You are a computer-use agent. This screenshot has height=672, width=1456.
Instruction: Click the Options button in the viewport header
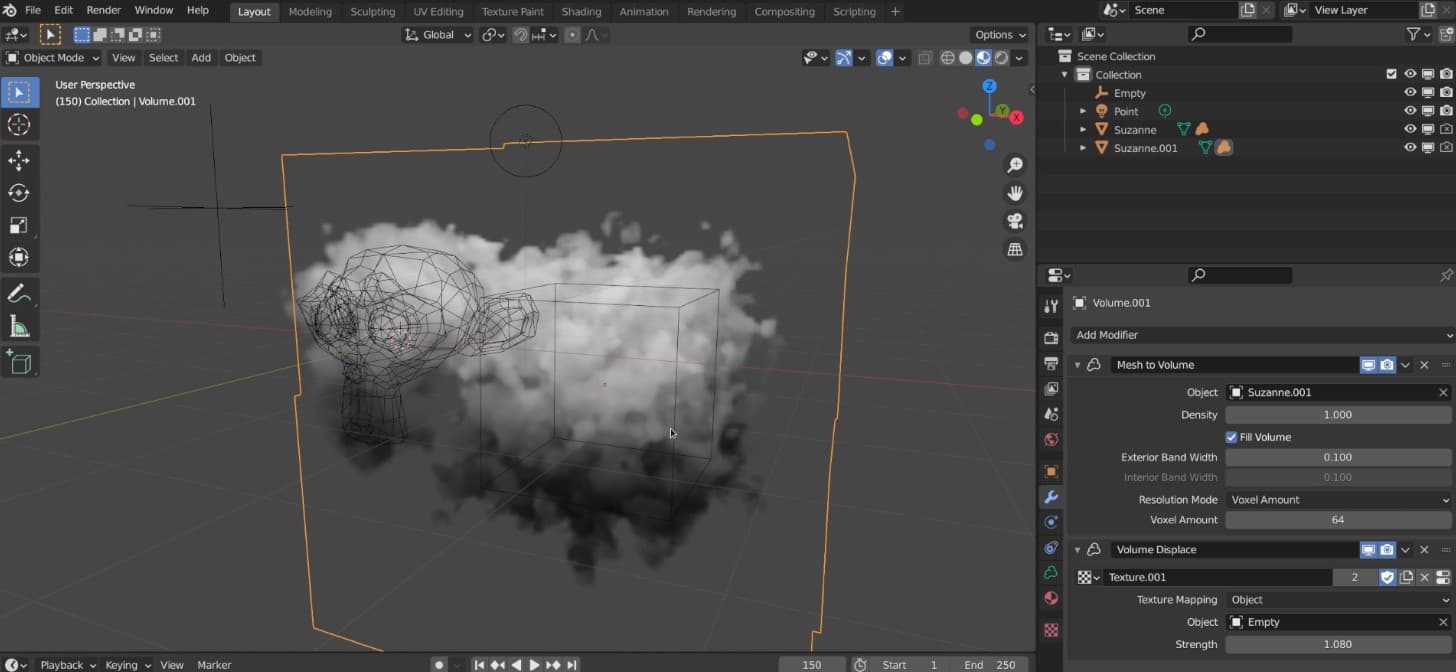click(999, 35)
